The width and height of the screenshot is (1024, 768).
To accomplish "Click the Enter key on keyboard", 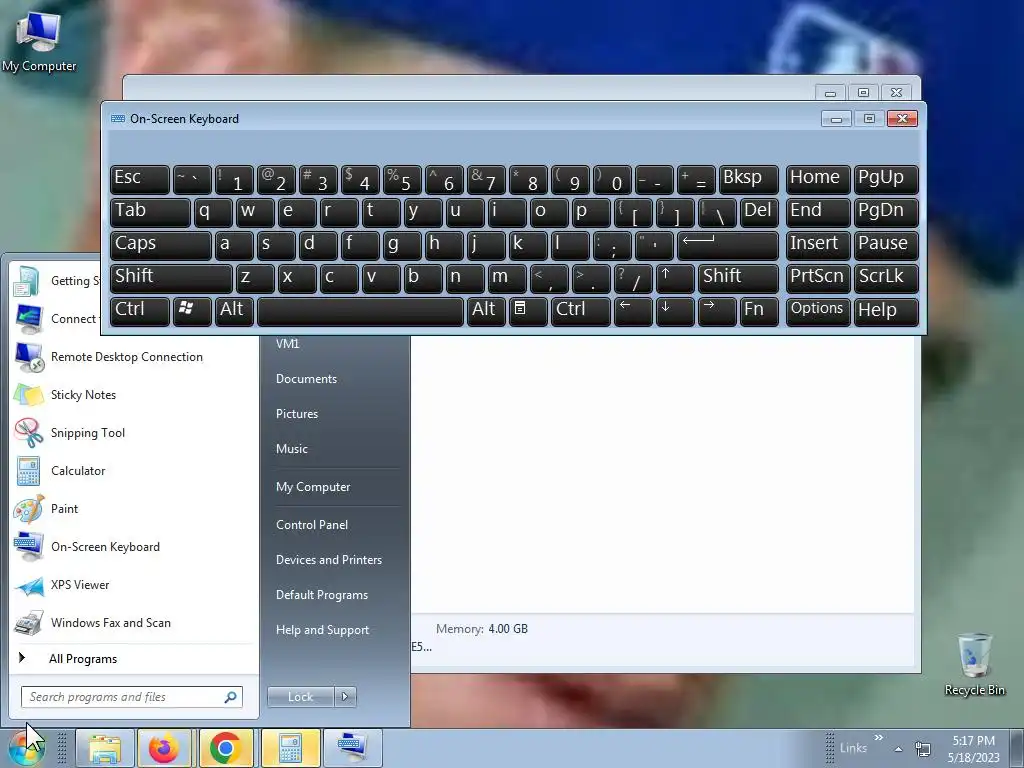I will coord(728,246).
